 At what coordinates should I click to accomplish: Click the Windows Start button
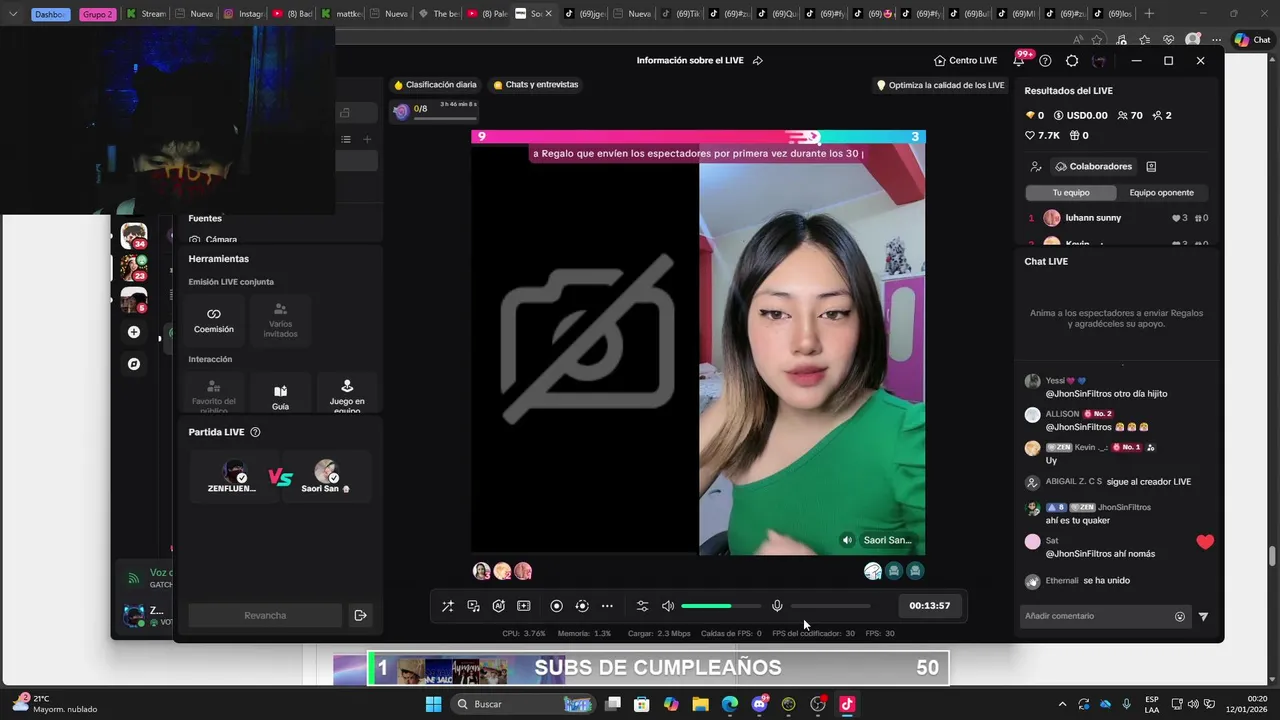click(x=433, y=704)
